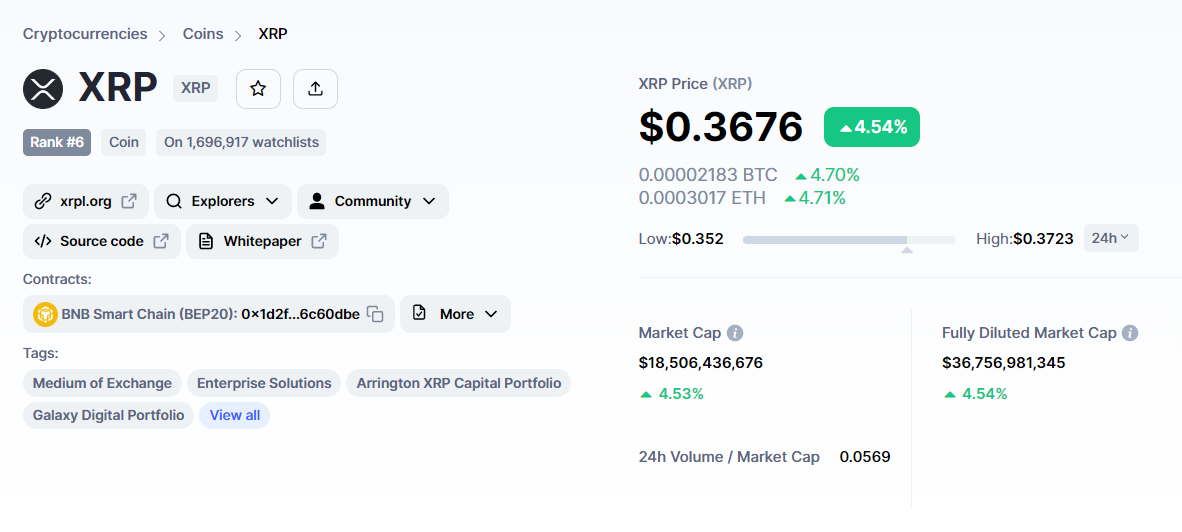Click the XRP logo icon
Screen dimensions: 1182x532
pyautogui.click(x=43, y=89)
